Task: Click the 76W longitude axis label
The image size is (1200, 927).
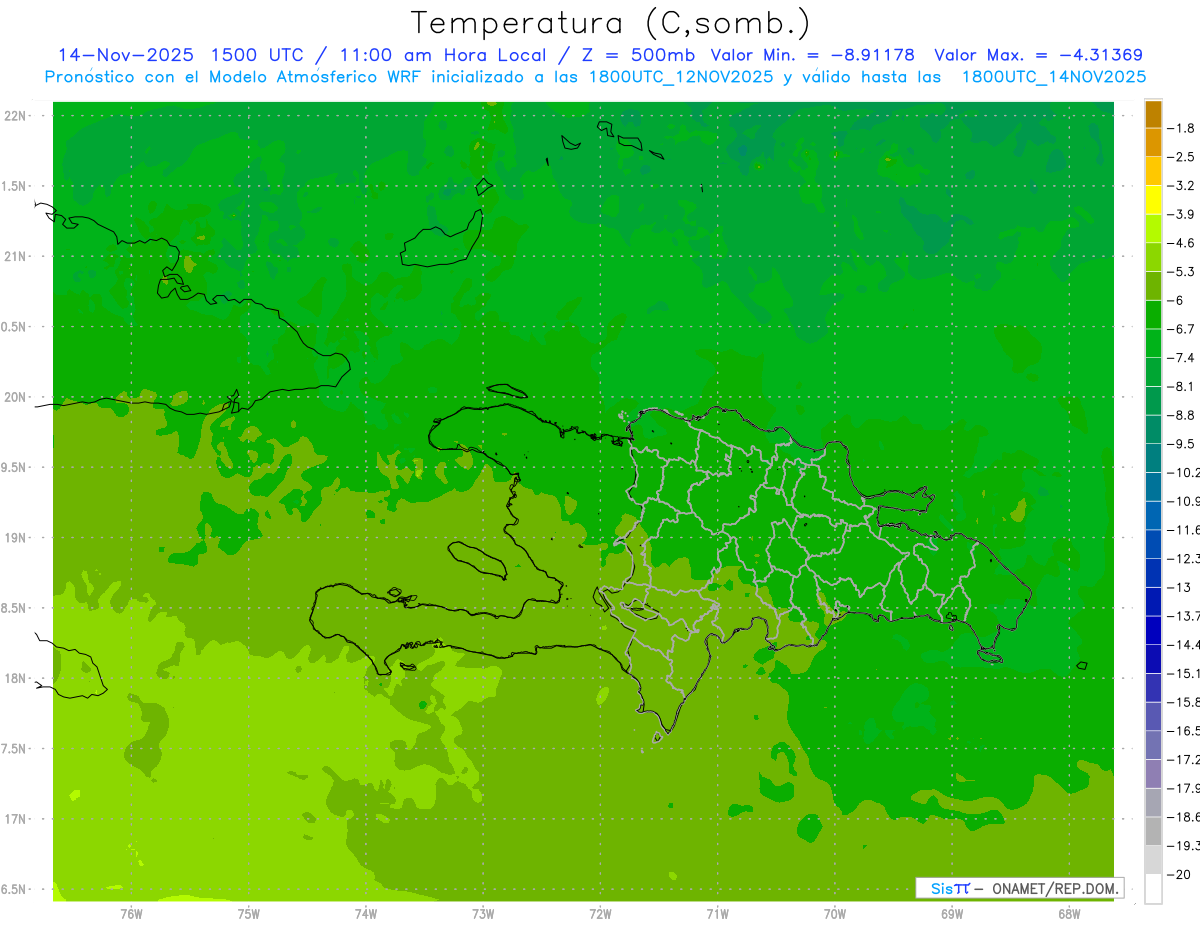Action: [131, 913]
